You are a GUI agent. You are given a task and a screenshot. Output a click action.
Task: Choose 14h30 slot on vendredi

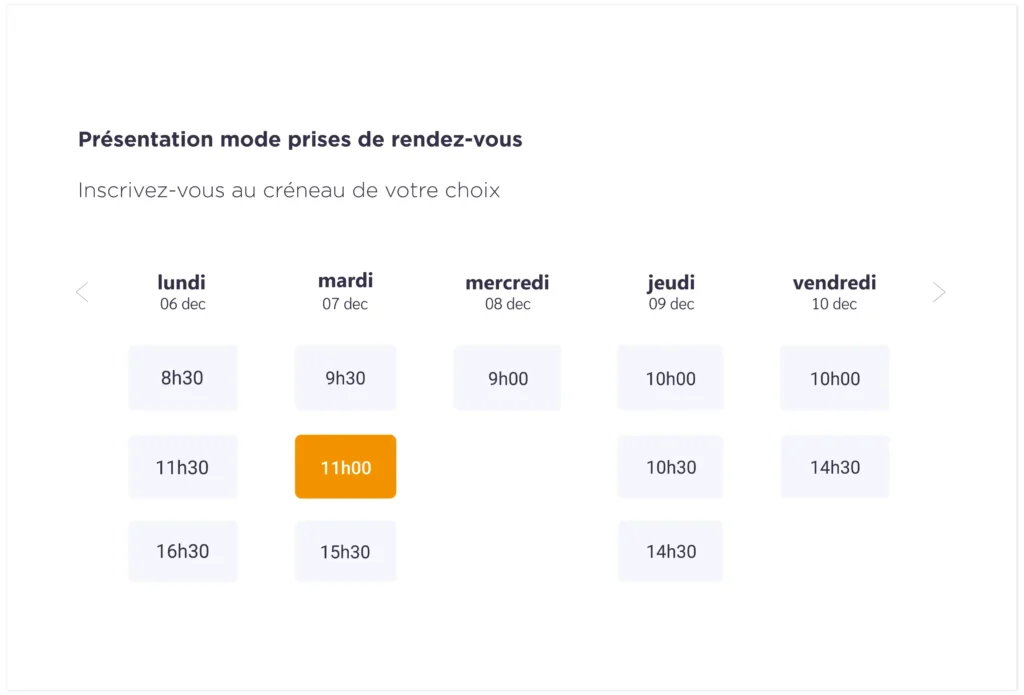pyautogui.click(x=835, y=467)
